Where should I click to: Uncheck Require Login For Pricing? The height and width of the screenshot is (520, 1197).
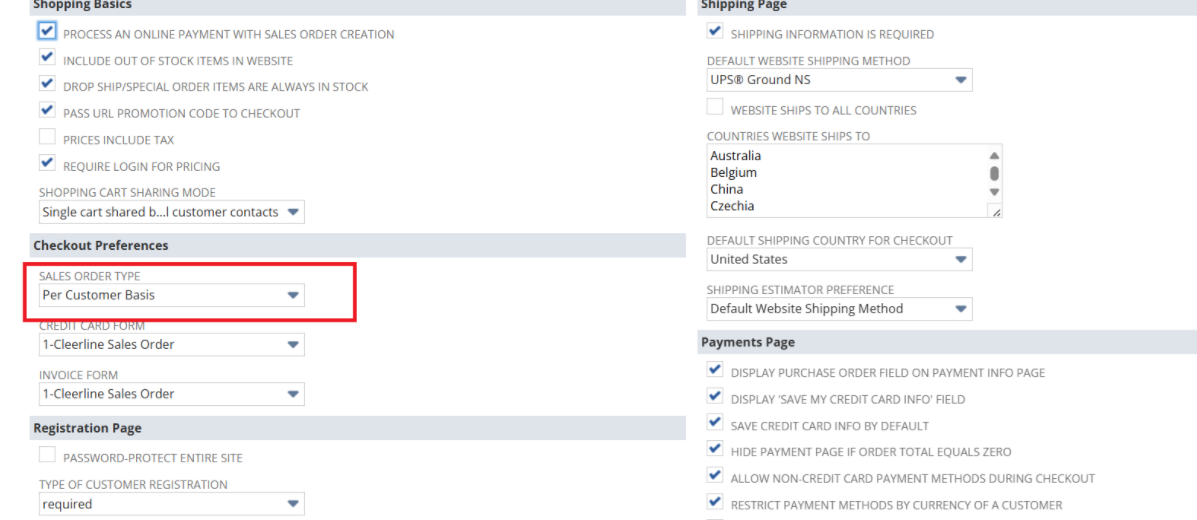click(x=47, y=164)
